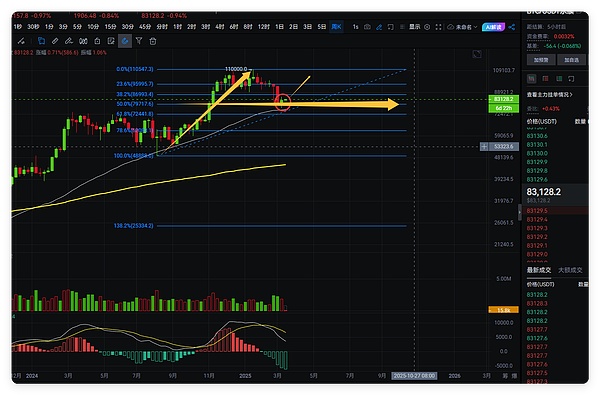Expand the 未命名 layout dropdown
Screen dimensions: 600x395
point(463,27)
